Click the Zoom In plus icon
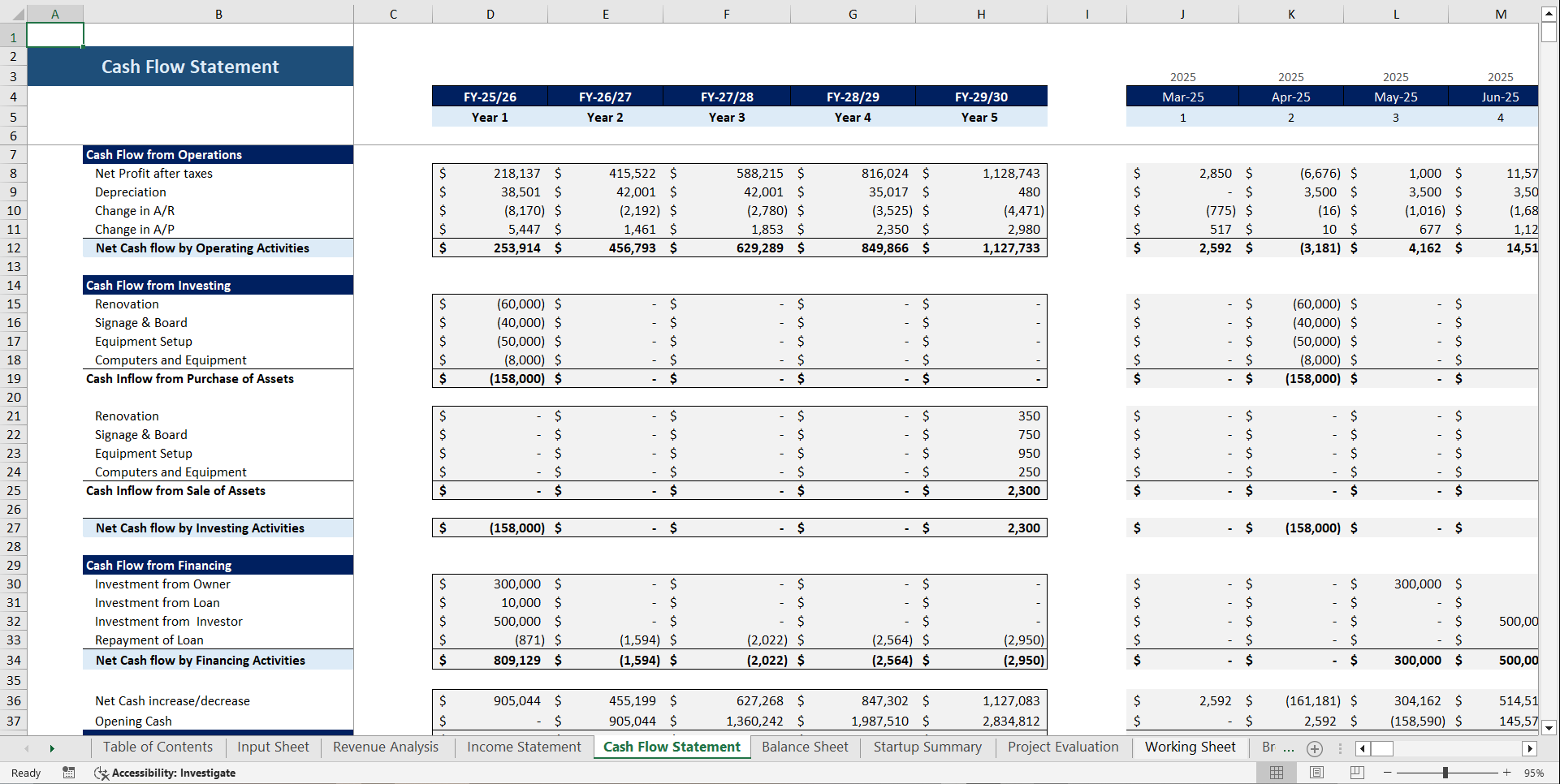 (x=1507, y=773)
